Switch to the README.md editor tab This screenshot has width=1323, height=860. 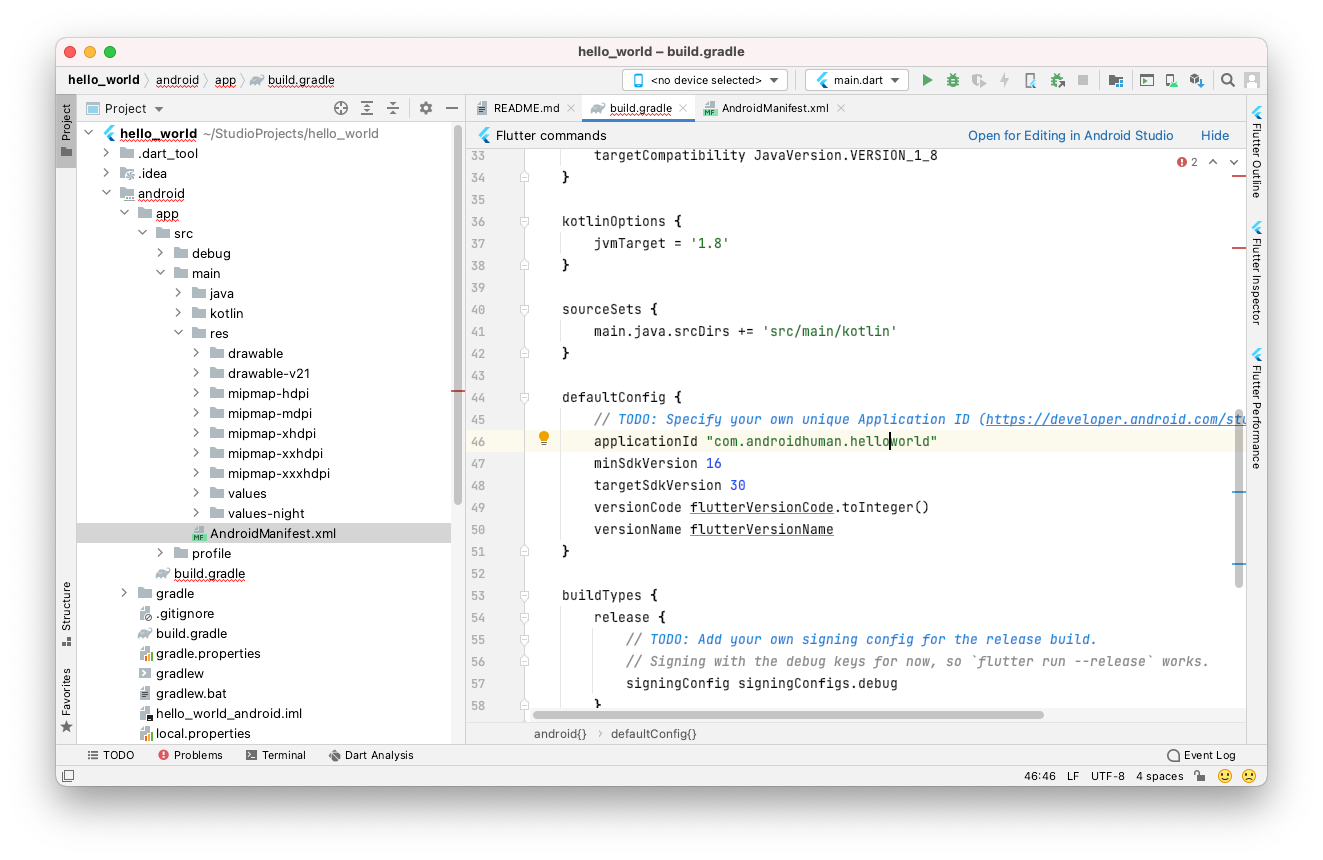pos(526,108)
